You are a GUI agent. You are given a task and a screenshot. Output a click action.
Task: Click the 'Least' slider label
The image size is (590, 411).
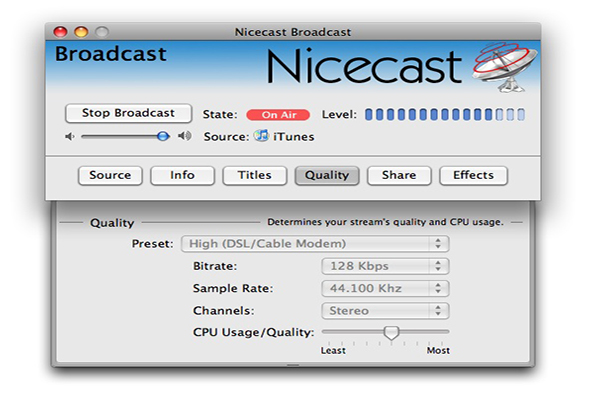pyautogui.click(x=333, y=351)
